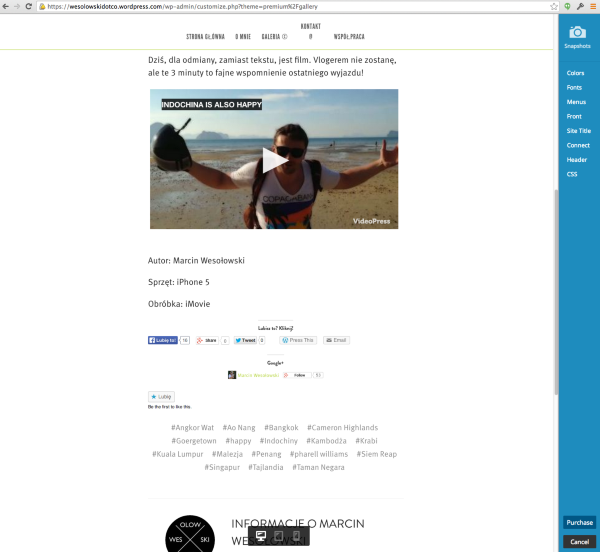Open the #Angkor Wat tag
This screenshot has width=600, height=552.
(x=192, y=428)
